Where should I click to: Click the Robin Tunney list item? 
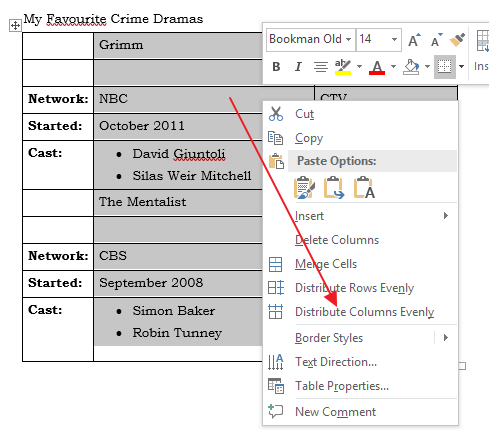point(177,333)
